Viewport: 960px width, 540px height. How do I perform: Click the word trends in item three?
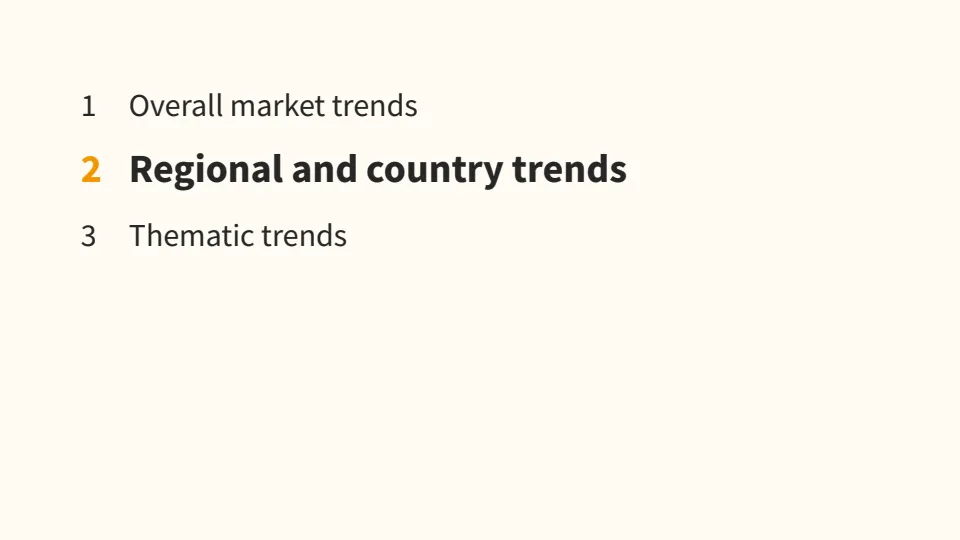304,236
